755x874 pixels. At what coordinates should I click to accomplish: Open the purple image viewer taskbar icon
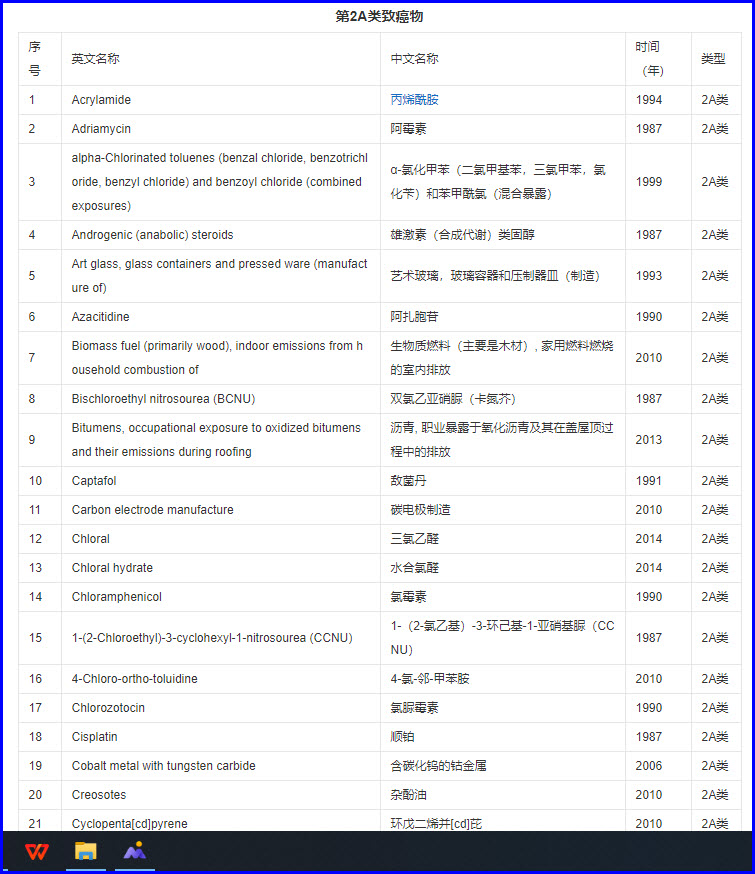pos(135,851)
